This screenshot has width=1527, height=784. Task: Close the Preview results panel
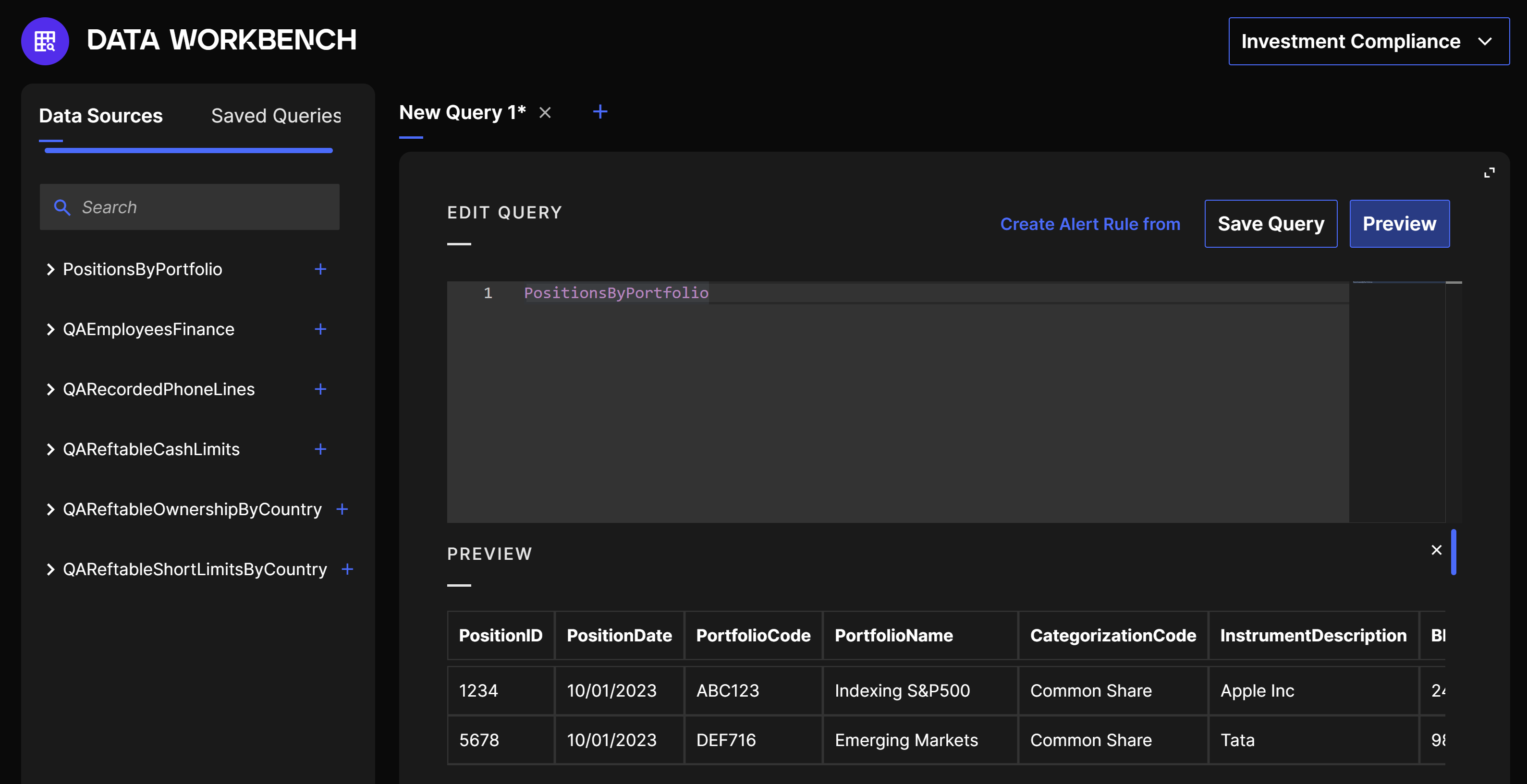[1436, 550]
